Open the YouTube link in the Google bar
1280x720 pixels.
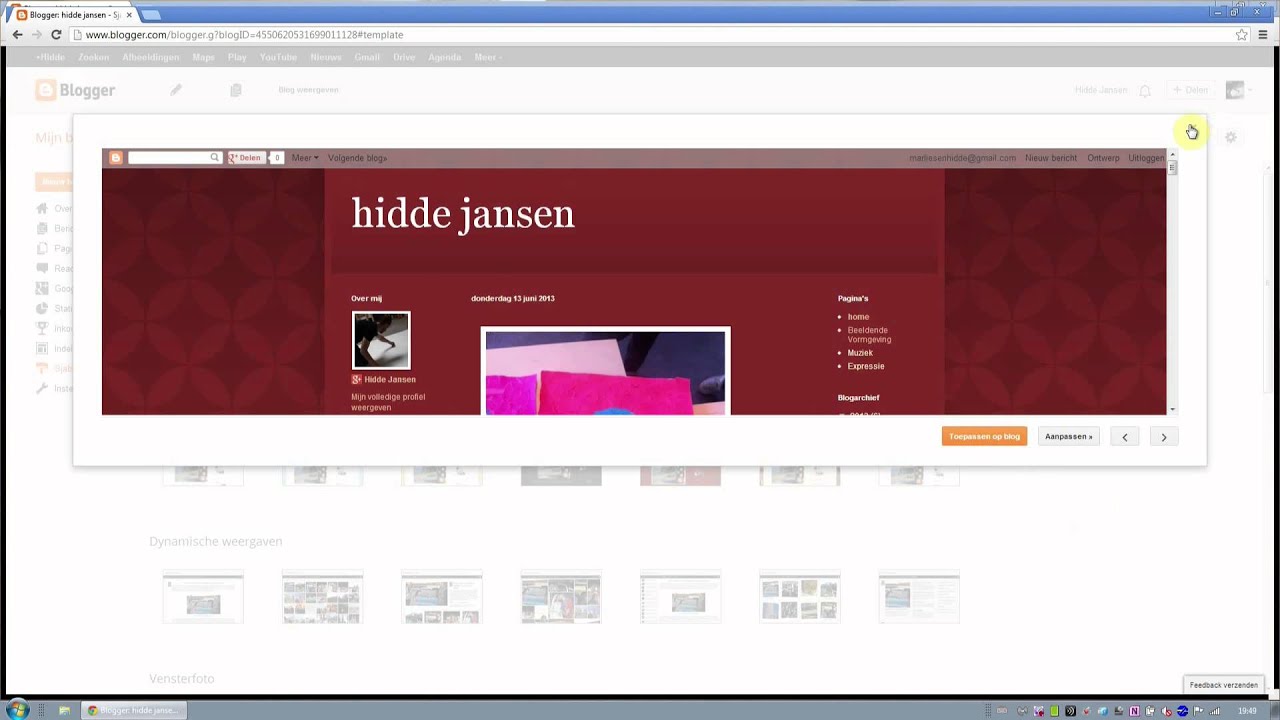tap(278, 57)
